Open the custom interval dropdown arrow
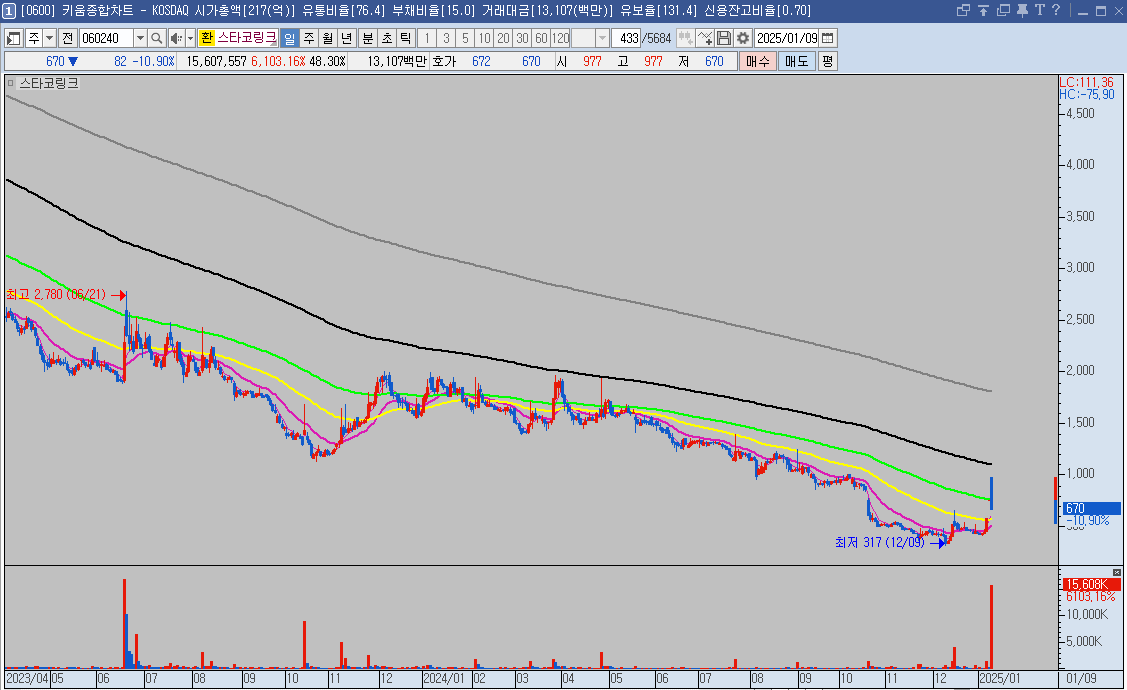 (602, 38)
